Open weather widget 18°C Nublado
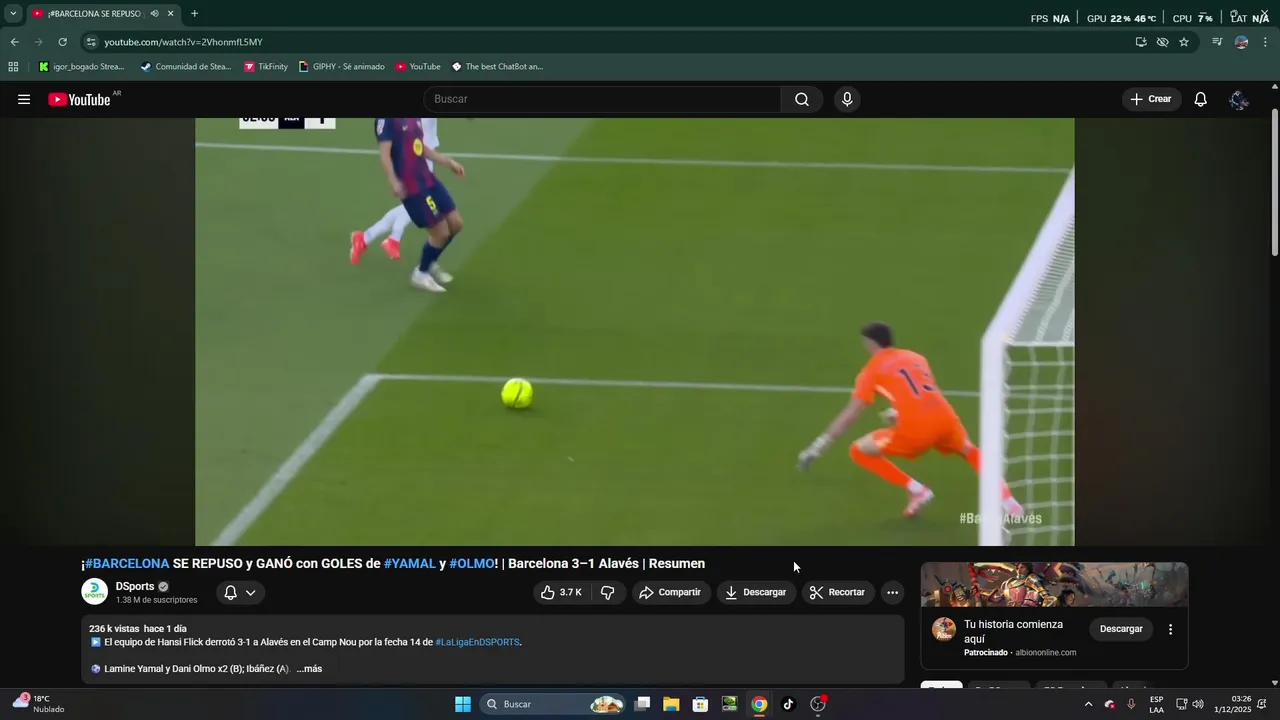This screenshot has width=1280, height=720. pos(40,704)
